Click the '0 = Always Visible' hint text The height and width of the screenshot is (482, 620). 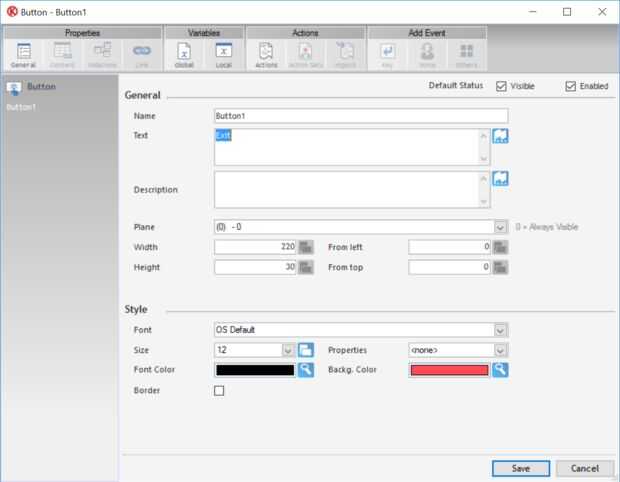pyautogui.click(x=547, y=227)
